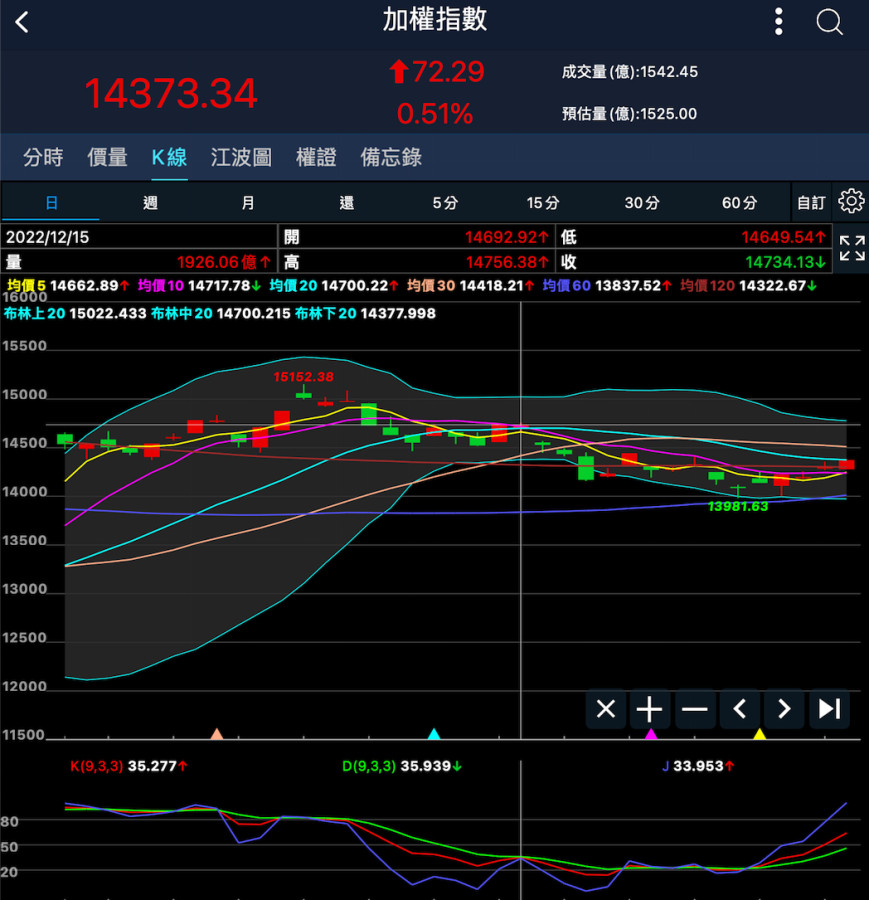Switch to 5分 interval

tap(445, 203)
